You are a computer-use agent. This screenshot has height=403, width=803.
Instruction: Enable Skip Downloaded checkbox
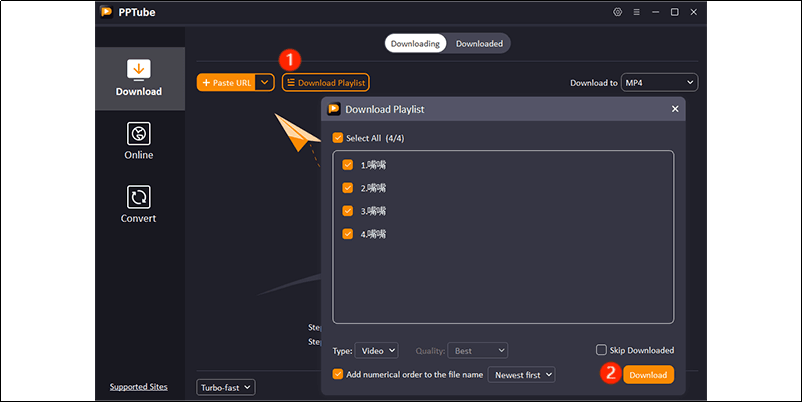pos(601,350)
